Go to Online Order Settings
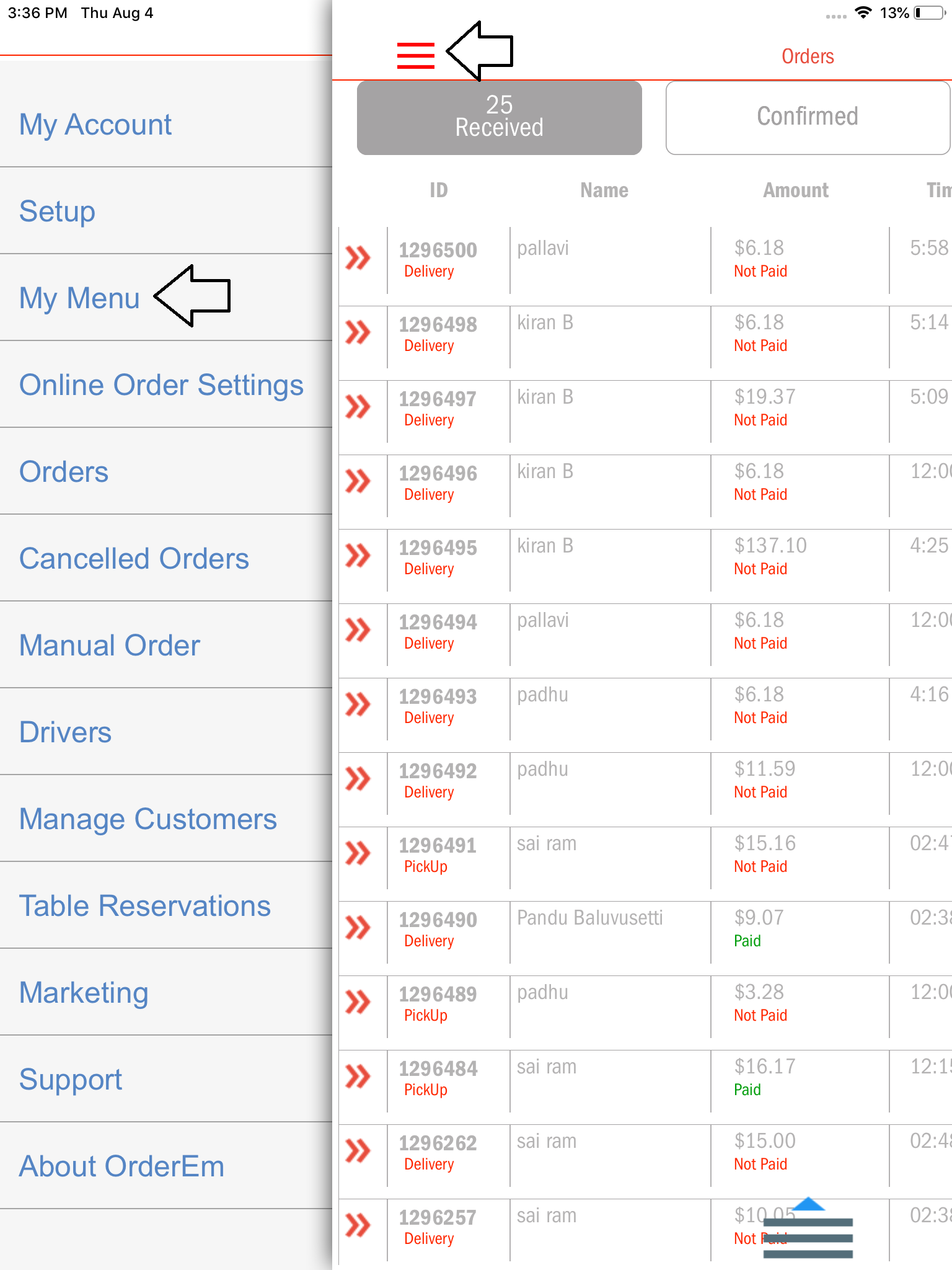Screen dimensions: 952x1270 161,385
